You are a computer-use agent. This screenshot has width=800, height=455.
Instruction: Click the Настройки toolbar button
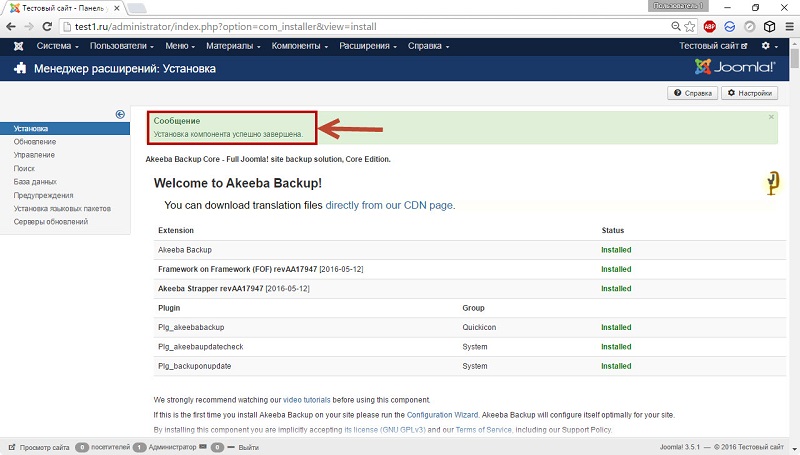[749, 93]
